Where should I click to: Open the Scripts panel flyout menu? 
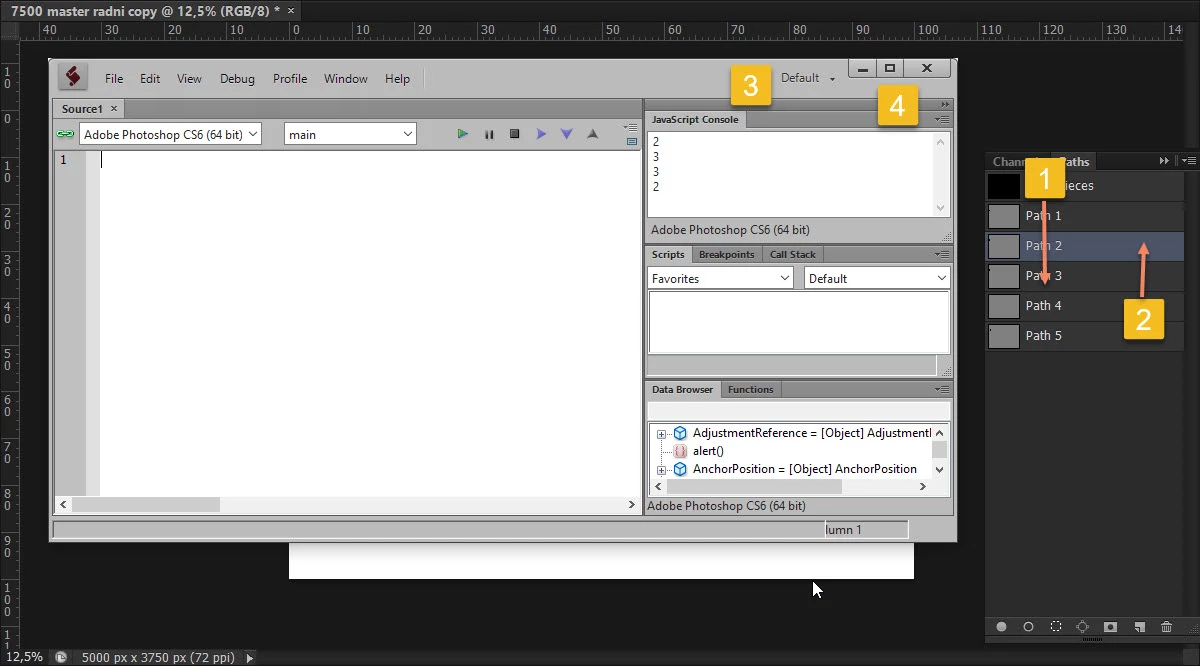tap(943, 254)
